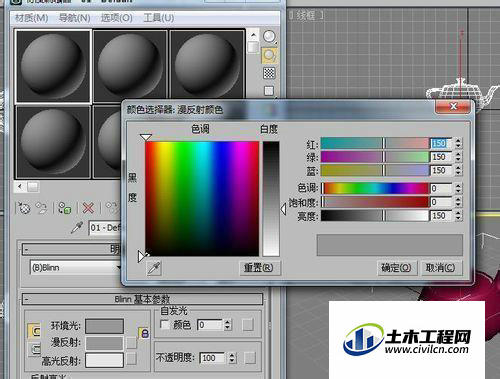Toggle the upper ambient/diffuse lock button
The height and width of the screenshot is (379, 500).
point(34,331)
